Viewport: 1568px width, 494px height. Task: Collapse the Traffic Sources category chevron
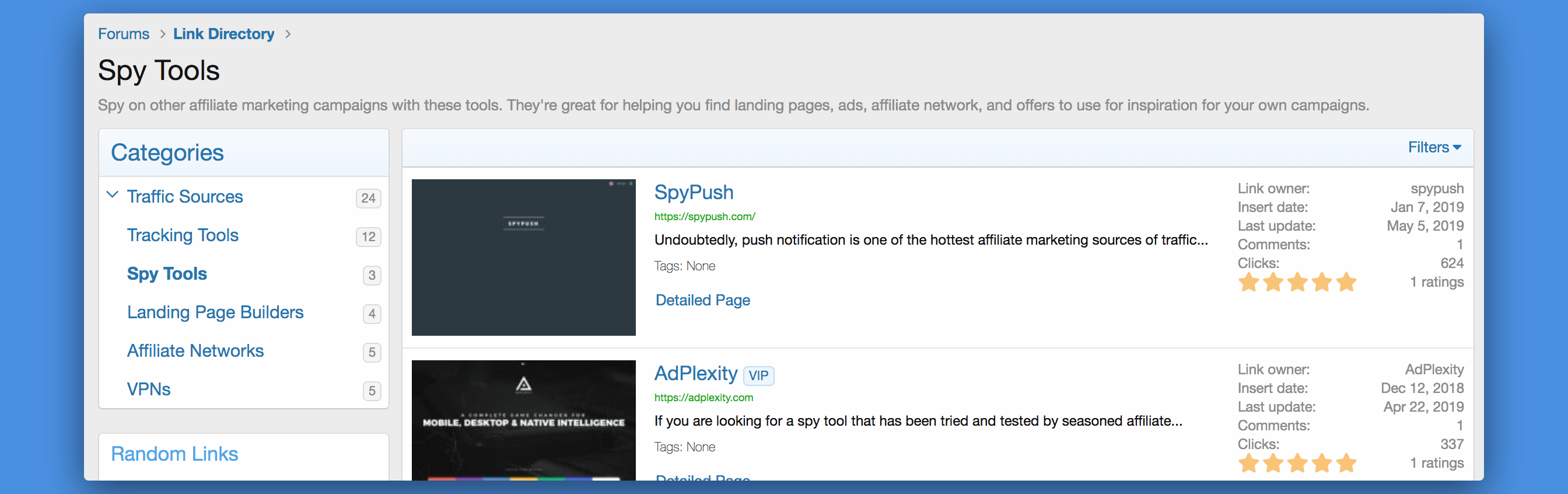click(x=113, y=196)
